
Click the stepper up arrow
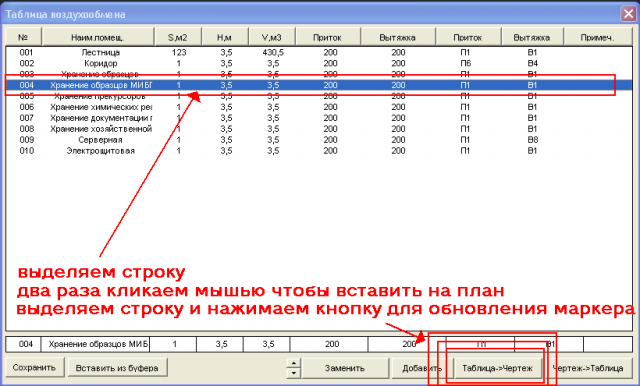293,363
